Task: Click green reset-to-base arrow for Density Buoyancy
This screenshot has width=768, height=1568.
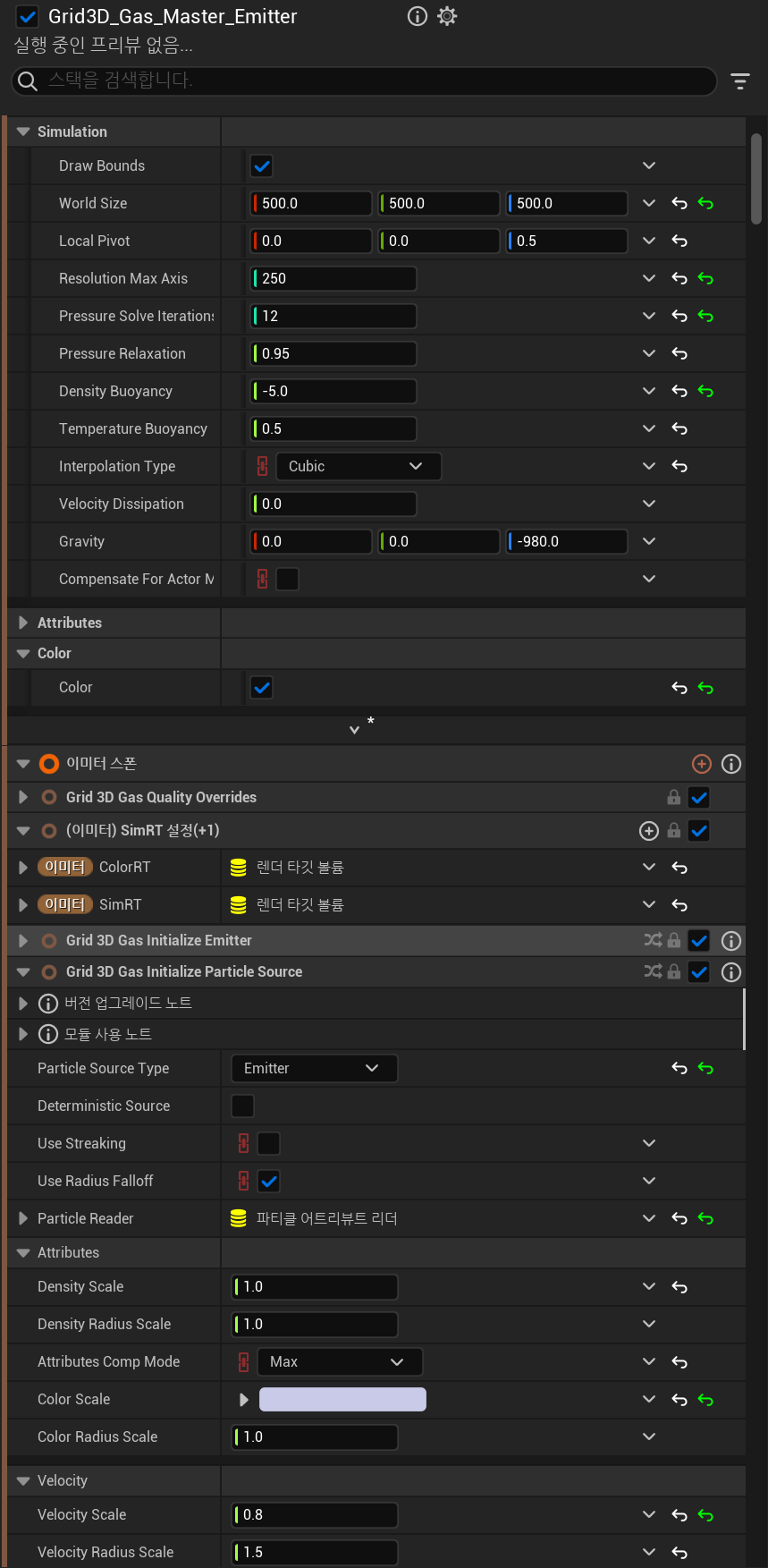Action: tap(705, 391)
